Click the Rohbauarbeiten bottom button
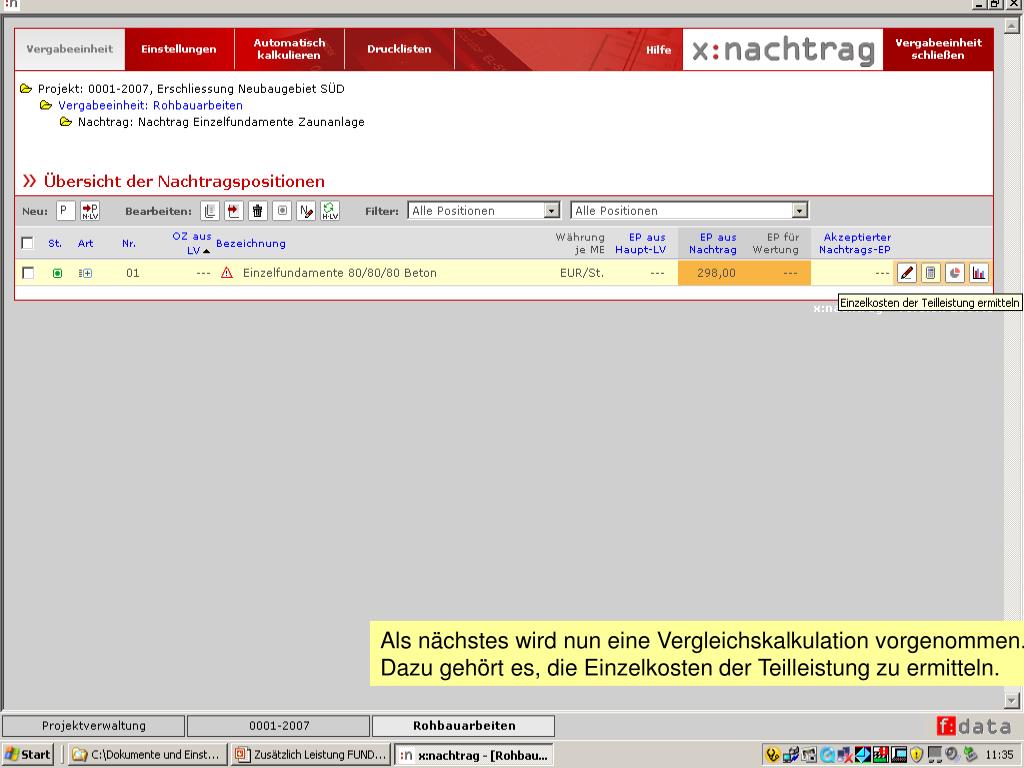The height and width of the screenshot is (768, 1024). click(464, 726)
